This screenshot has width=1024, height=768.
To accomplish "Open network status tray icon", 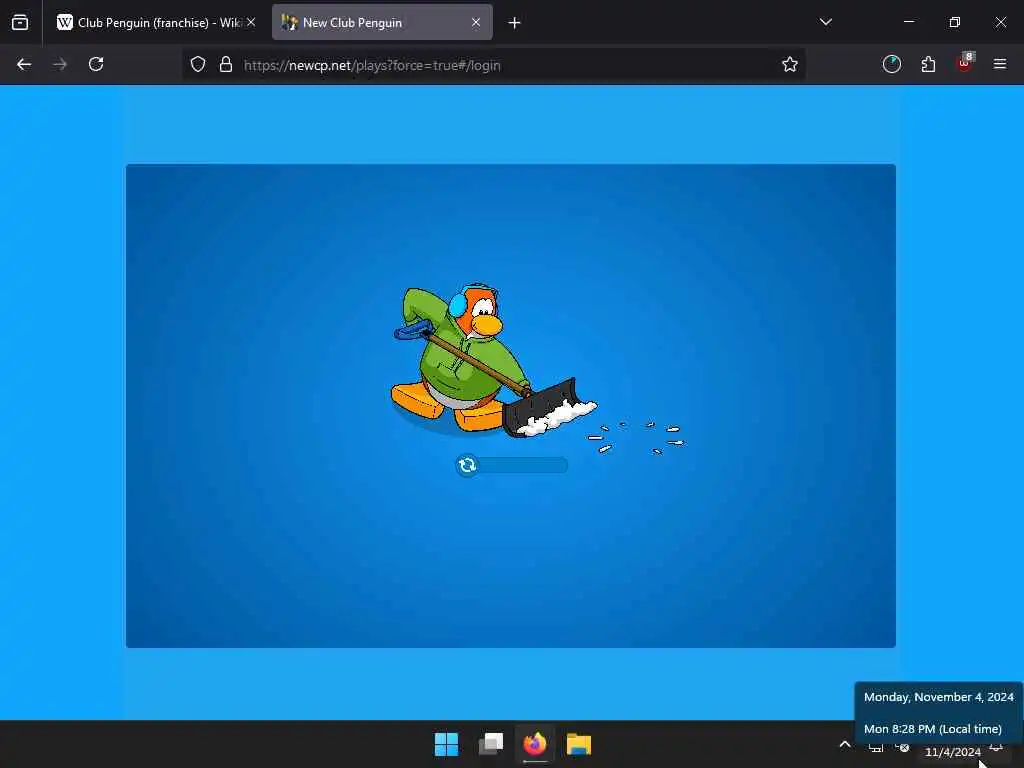I will coord(876,747).
